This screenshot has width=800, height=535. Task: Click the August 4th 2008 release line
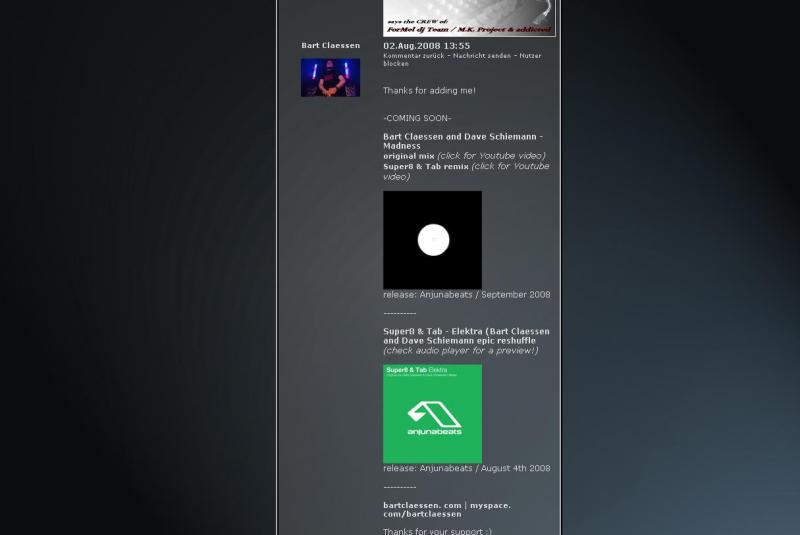tap(466, 468)
